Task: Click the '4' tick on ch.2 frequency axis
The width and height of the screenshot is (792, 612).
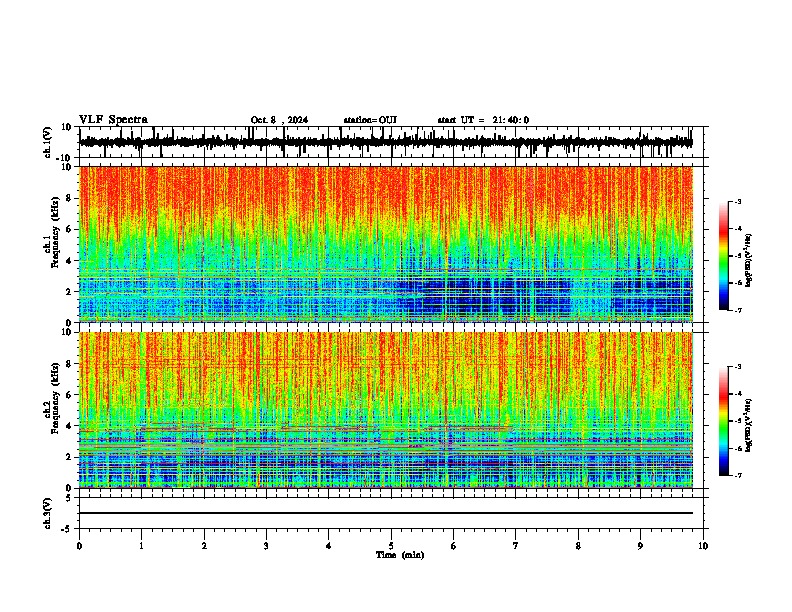Action: pyautogui.click(x=69, y=426)
